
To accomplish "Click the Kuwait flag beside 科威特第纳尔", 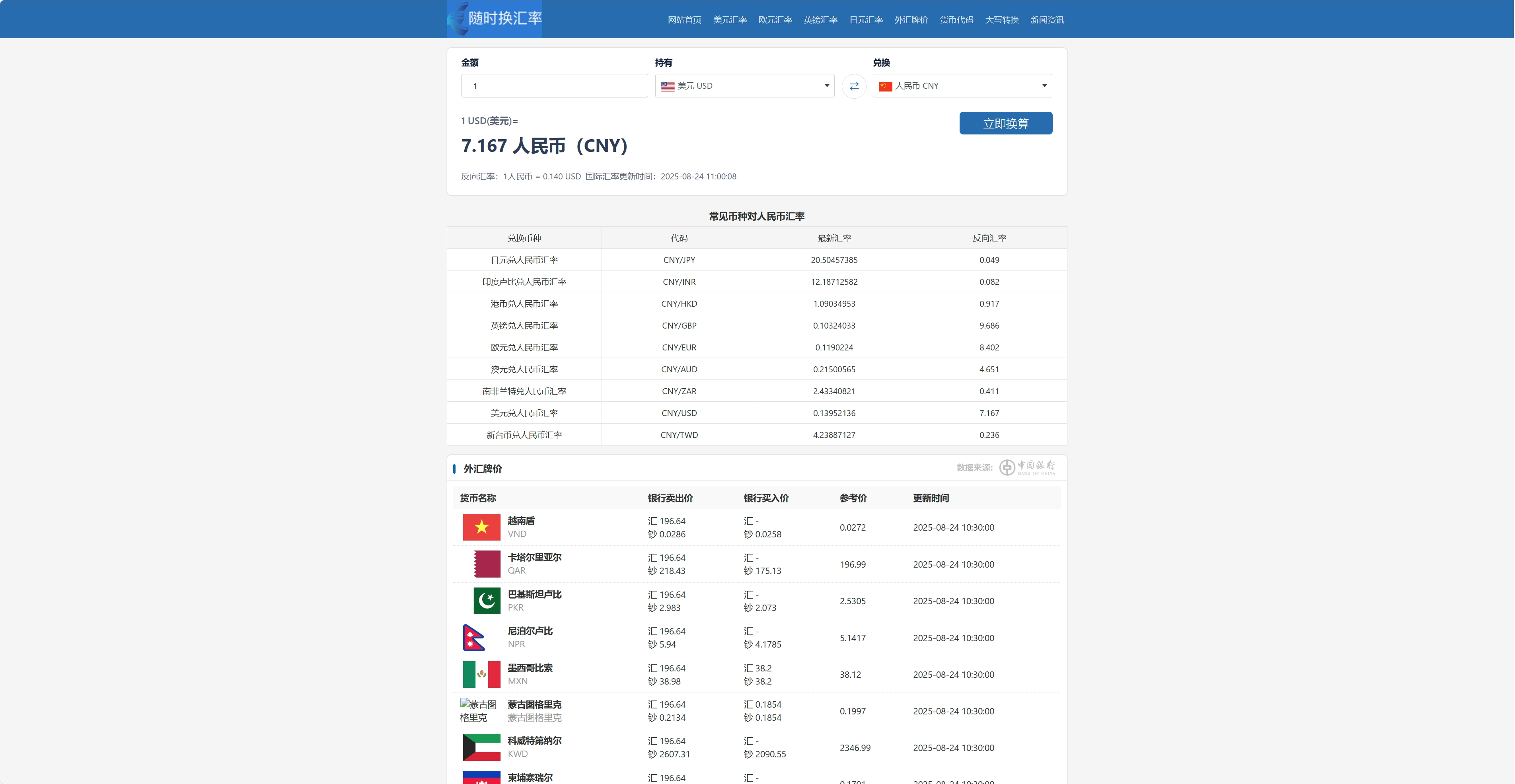I will pyautogui.click(x=481, y=747).
